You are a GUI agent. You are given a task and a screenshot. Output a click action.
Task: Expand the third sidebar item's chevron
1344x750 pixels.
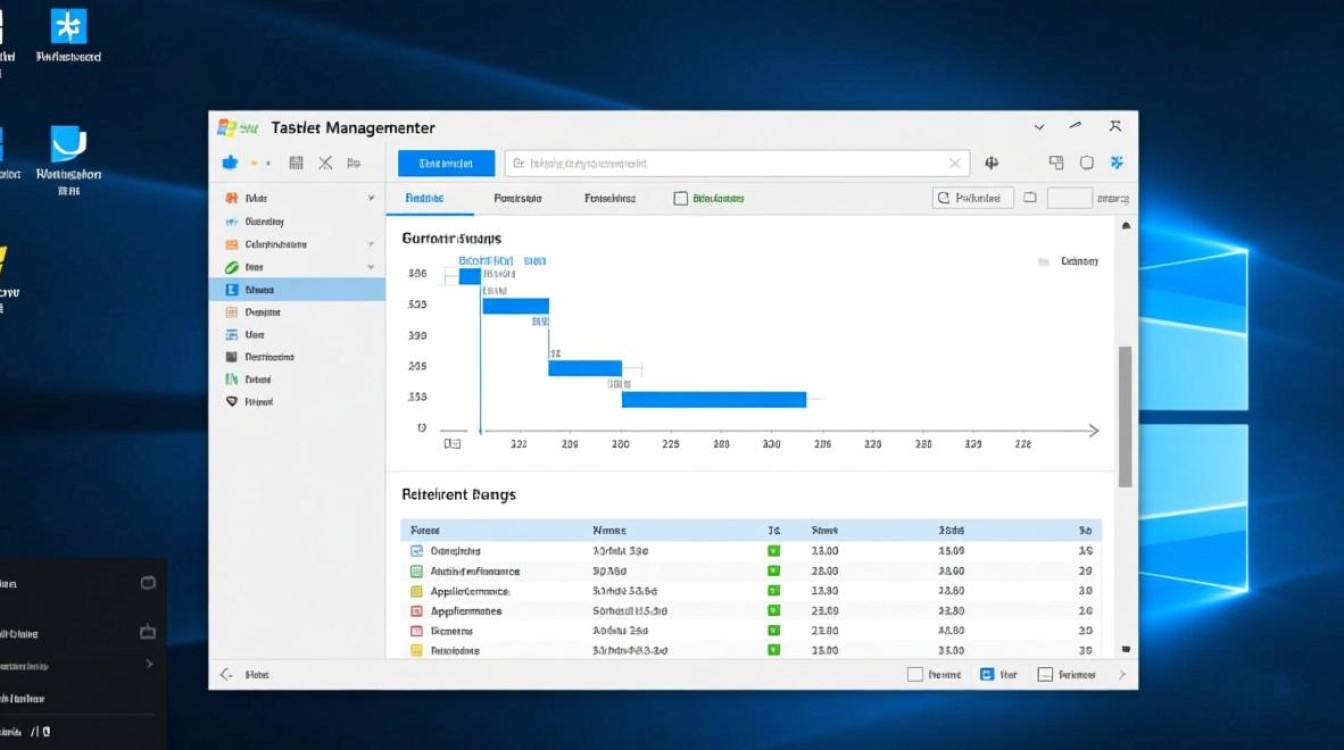click(371, 245)
